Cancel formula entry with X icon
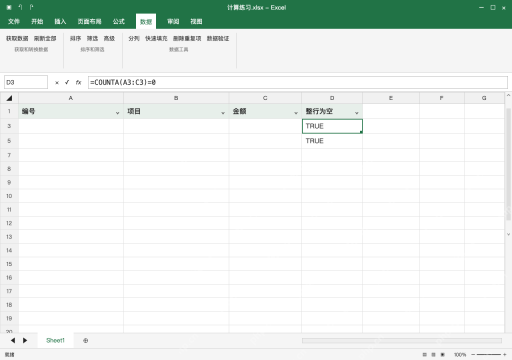Screen dimensions: 512x360 (57, 83)
